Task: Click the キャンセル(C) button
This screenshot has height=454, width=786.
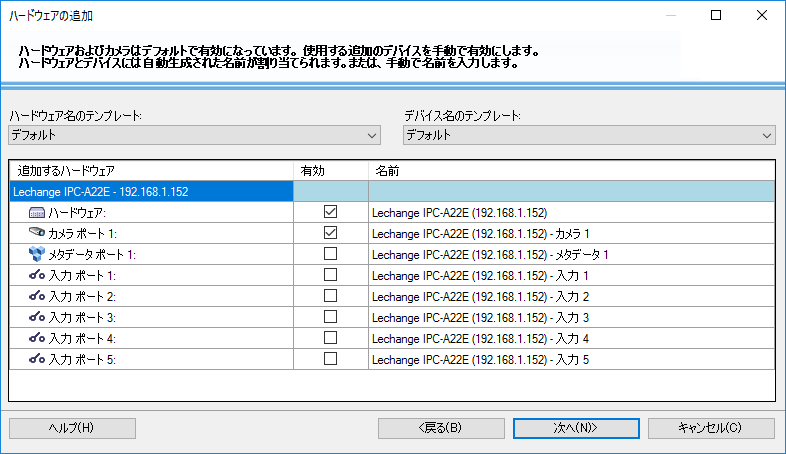Action: tap(711, 428)
